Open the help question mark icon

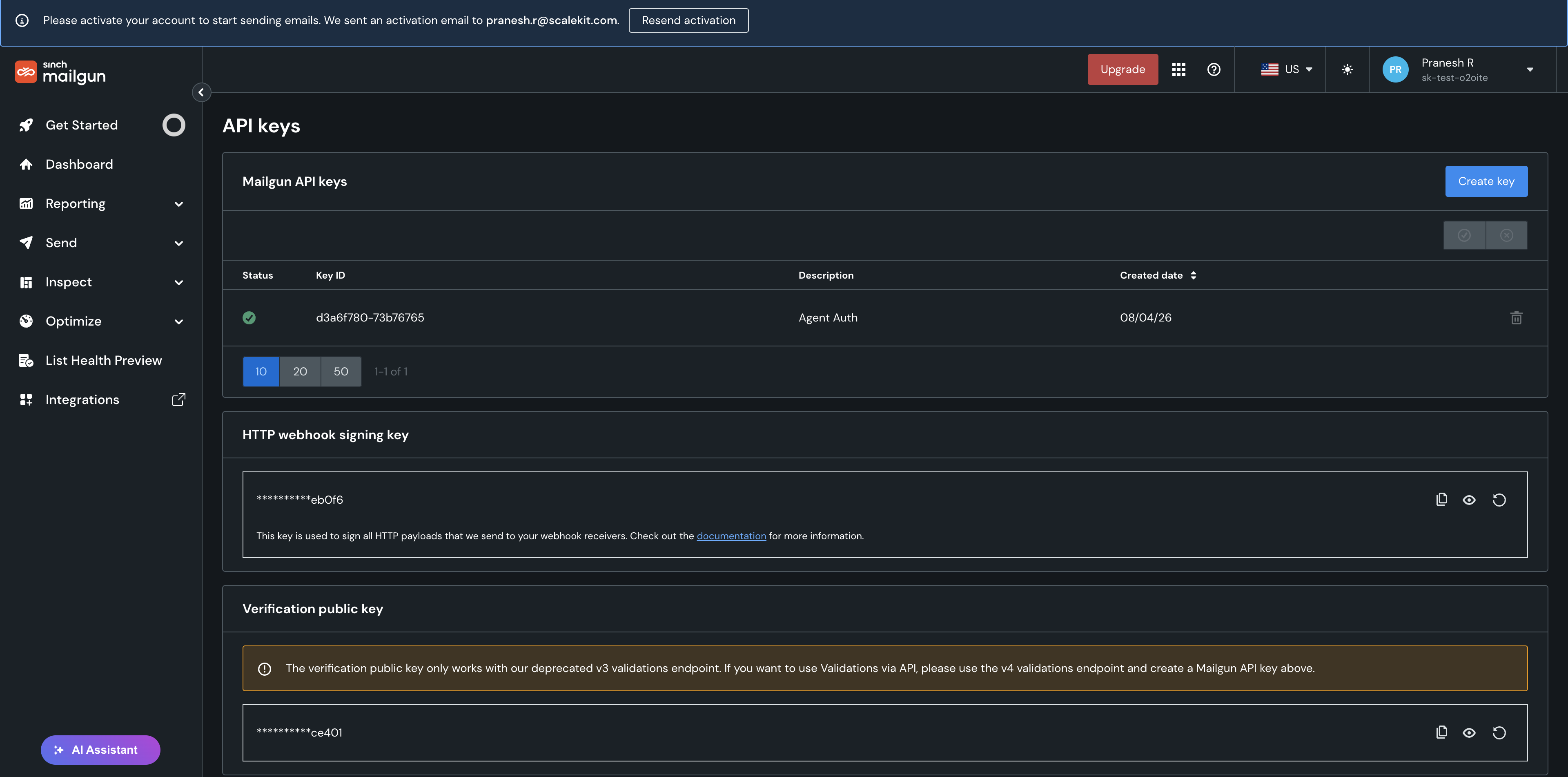pyautogui.click(x=1214, y=69)
